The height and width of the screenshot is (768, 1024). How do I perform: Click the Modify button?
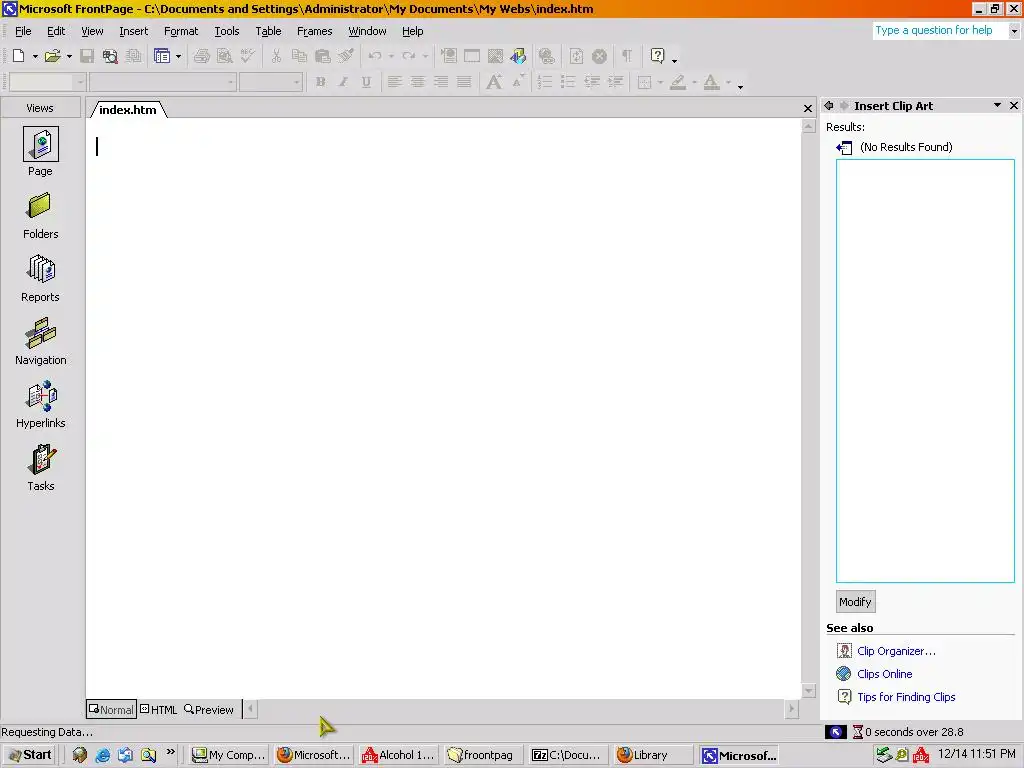point(855,601)
